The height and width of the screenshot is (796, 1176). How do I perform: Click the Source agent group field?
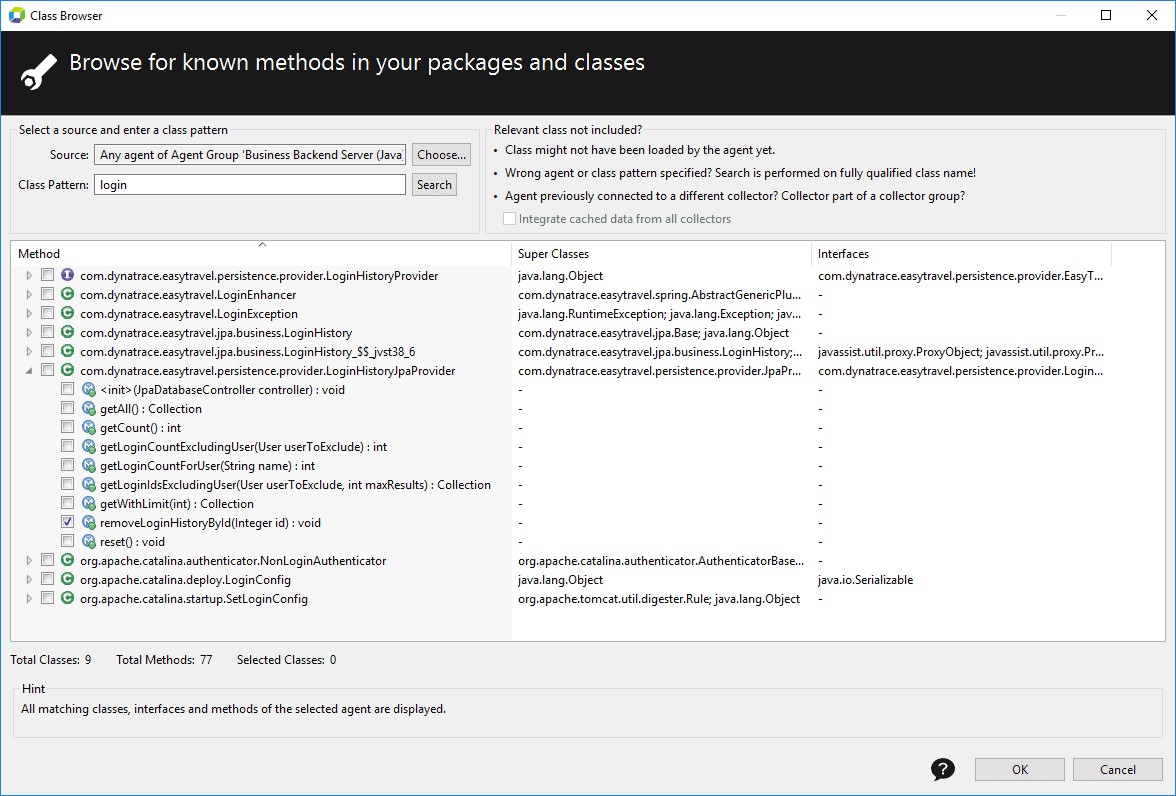point(250,155)
